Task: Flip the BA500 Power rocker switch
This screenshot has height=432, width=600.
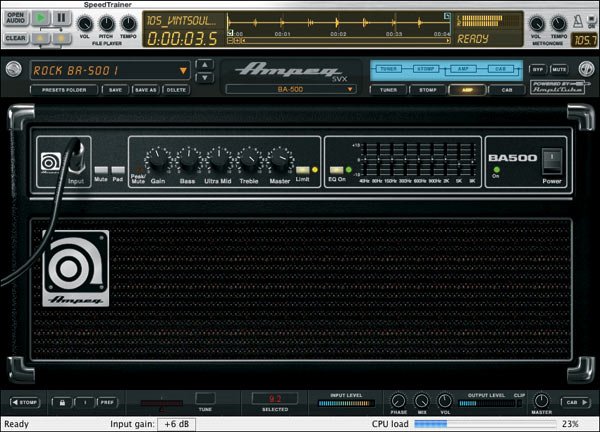Action: coord(552,161)
